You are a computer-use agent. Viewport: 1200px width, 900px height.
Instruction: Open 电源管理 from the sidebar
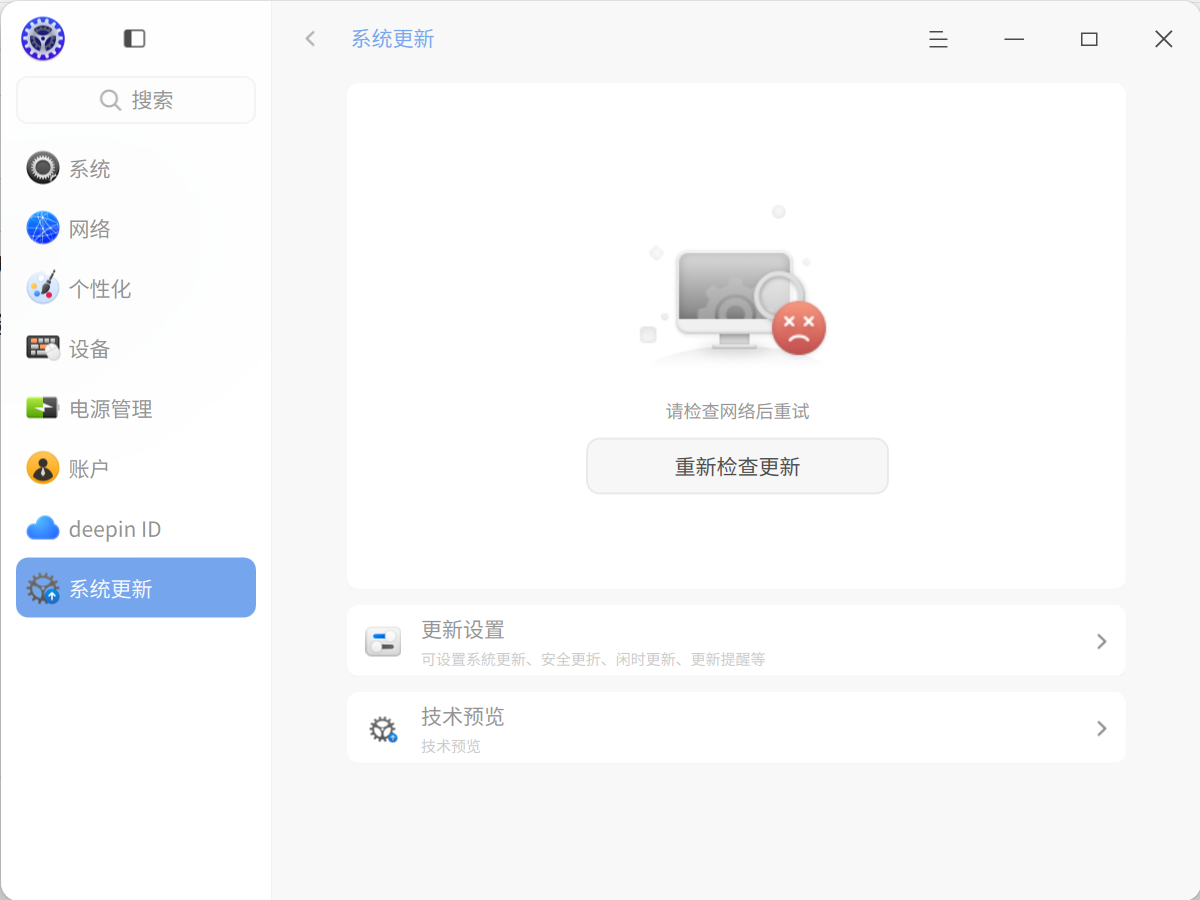(x=136, y=408)
